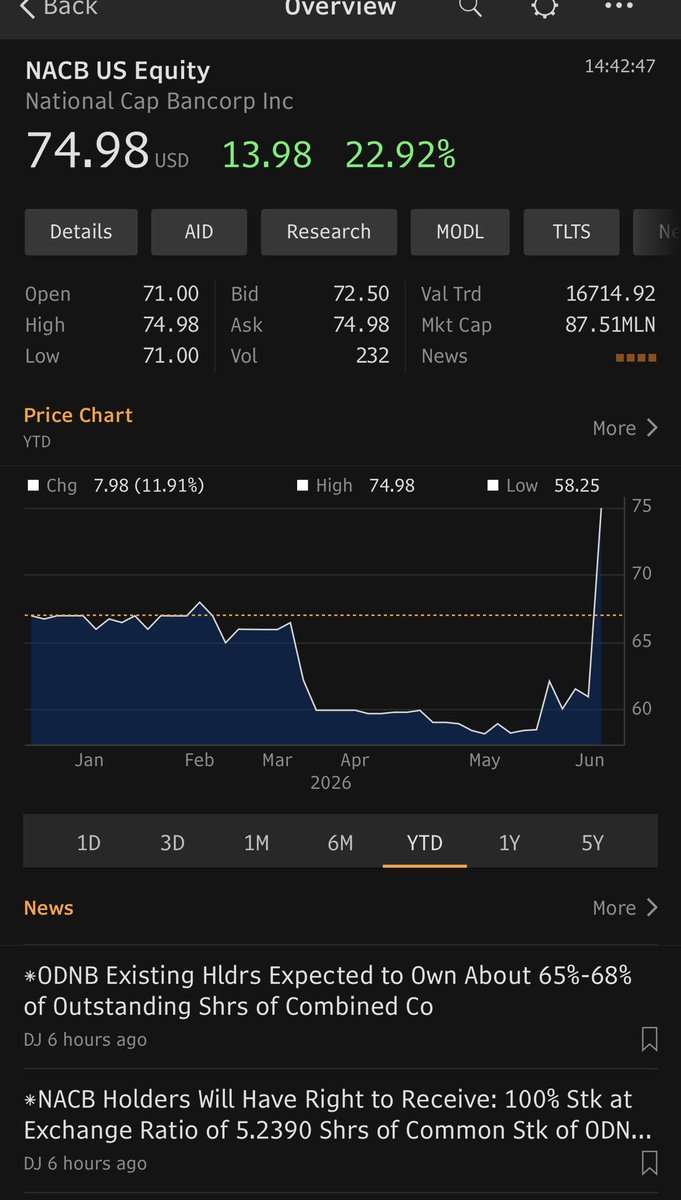Tap the Open 71.00 value
The height and width of the screenshot is (1200, 681).
tap(171, 294)
